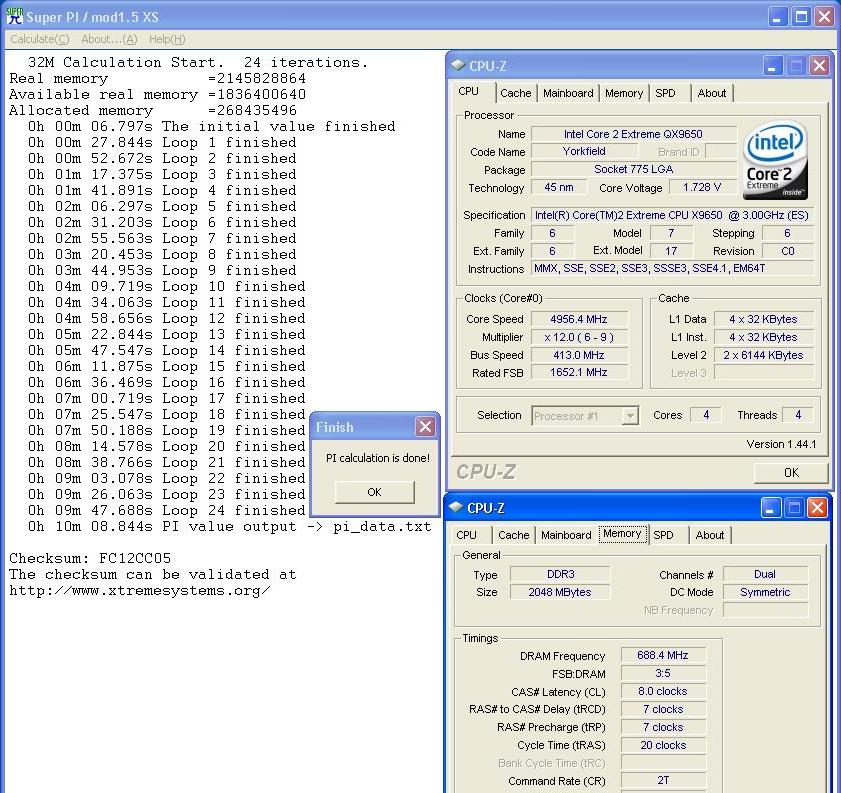The image size is (841, 793).
Task: Close the lower CPU-Z window
Action: 817,508
